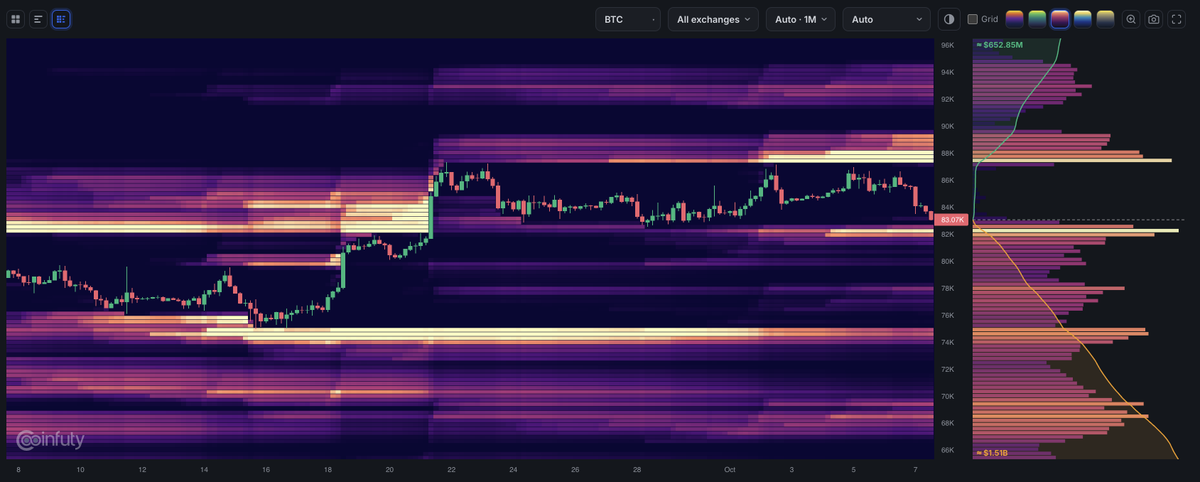This screenshot has width=1200, height=482.
Task: Click the 74K price axis label
Action: pos(947,342)
